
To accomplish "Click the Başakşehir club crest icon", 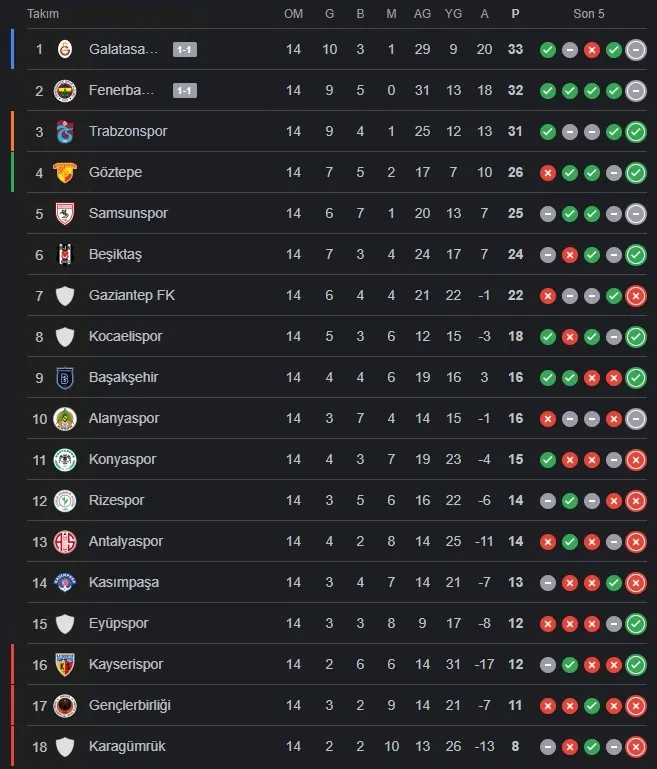I will [65, 377].
